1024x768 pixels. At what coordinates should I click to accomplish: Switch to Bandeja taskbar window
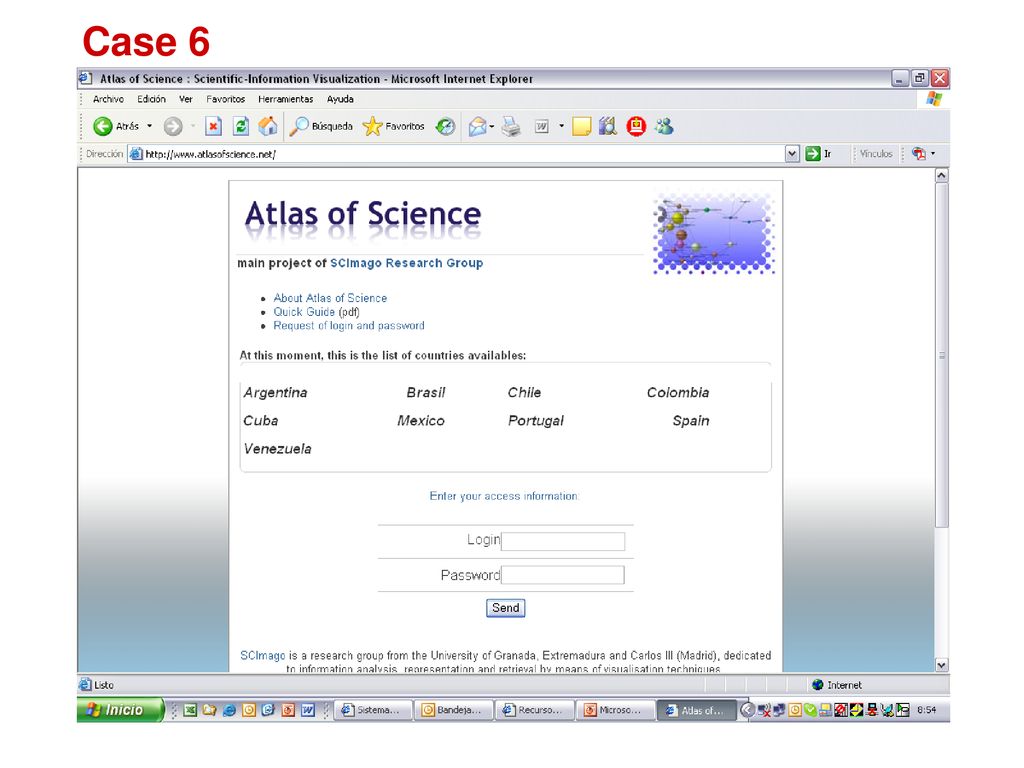pyautogui.click(x=453, y=710)
